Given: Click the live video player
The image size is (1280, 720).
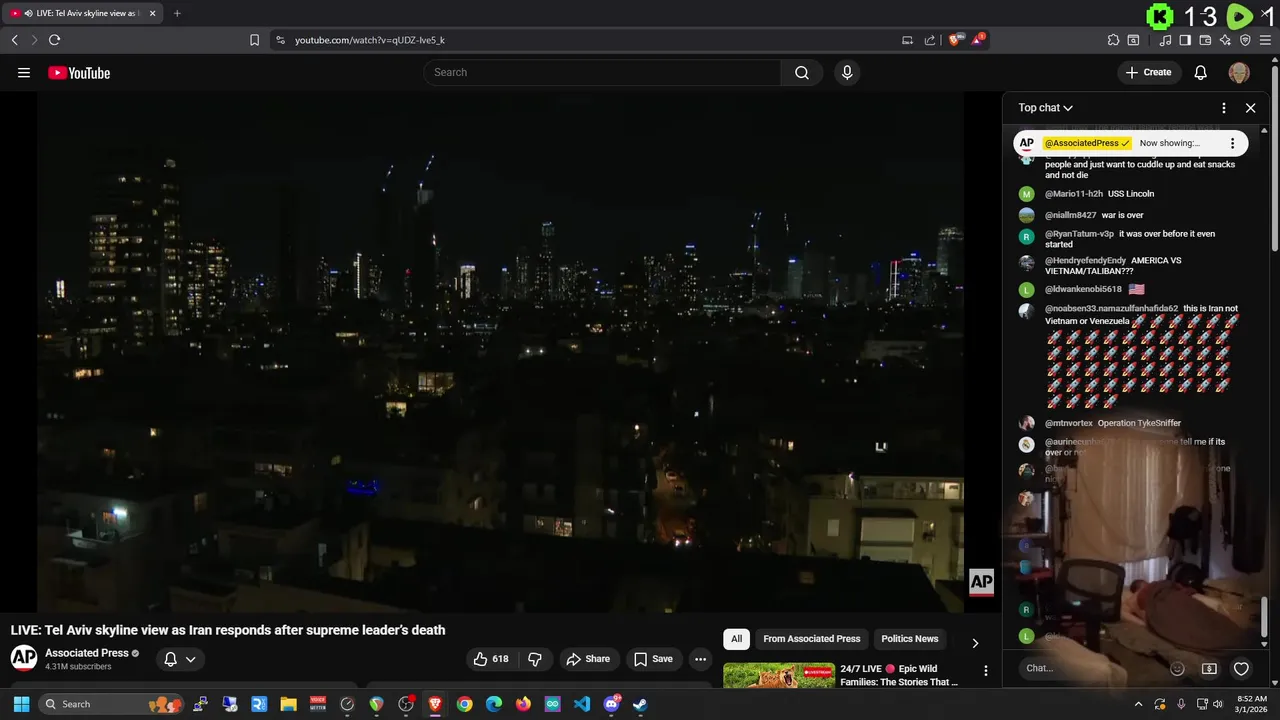Looking at the screenshot, I should [500, 352].
